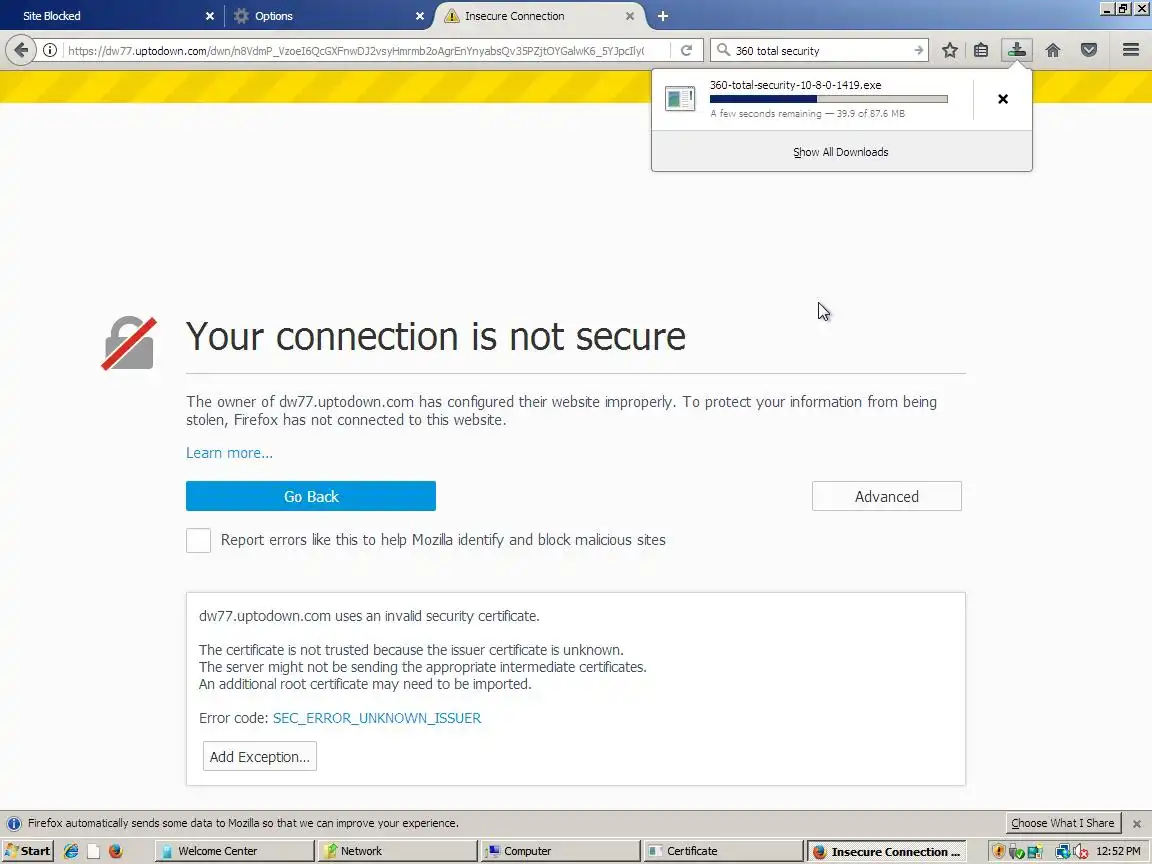Click the info icon in notification bar
This screenshot has height=864, width=1152.
pos(13,823)
